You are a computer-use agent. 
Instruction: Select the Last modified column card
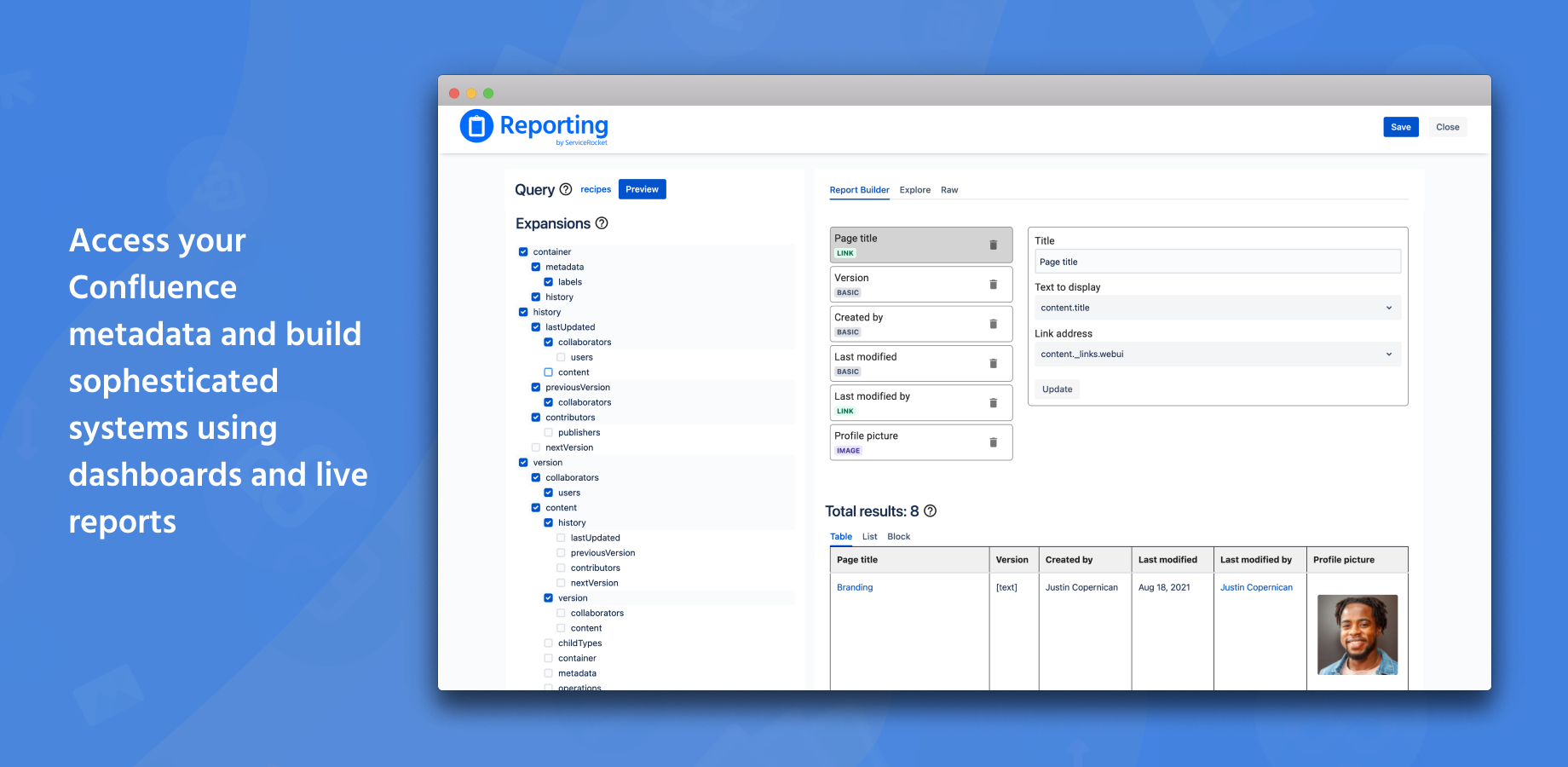[921, 364]
